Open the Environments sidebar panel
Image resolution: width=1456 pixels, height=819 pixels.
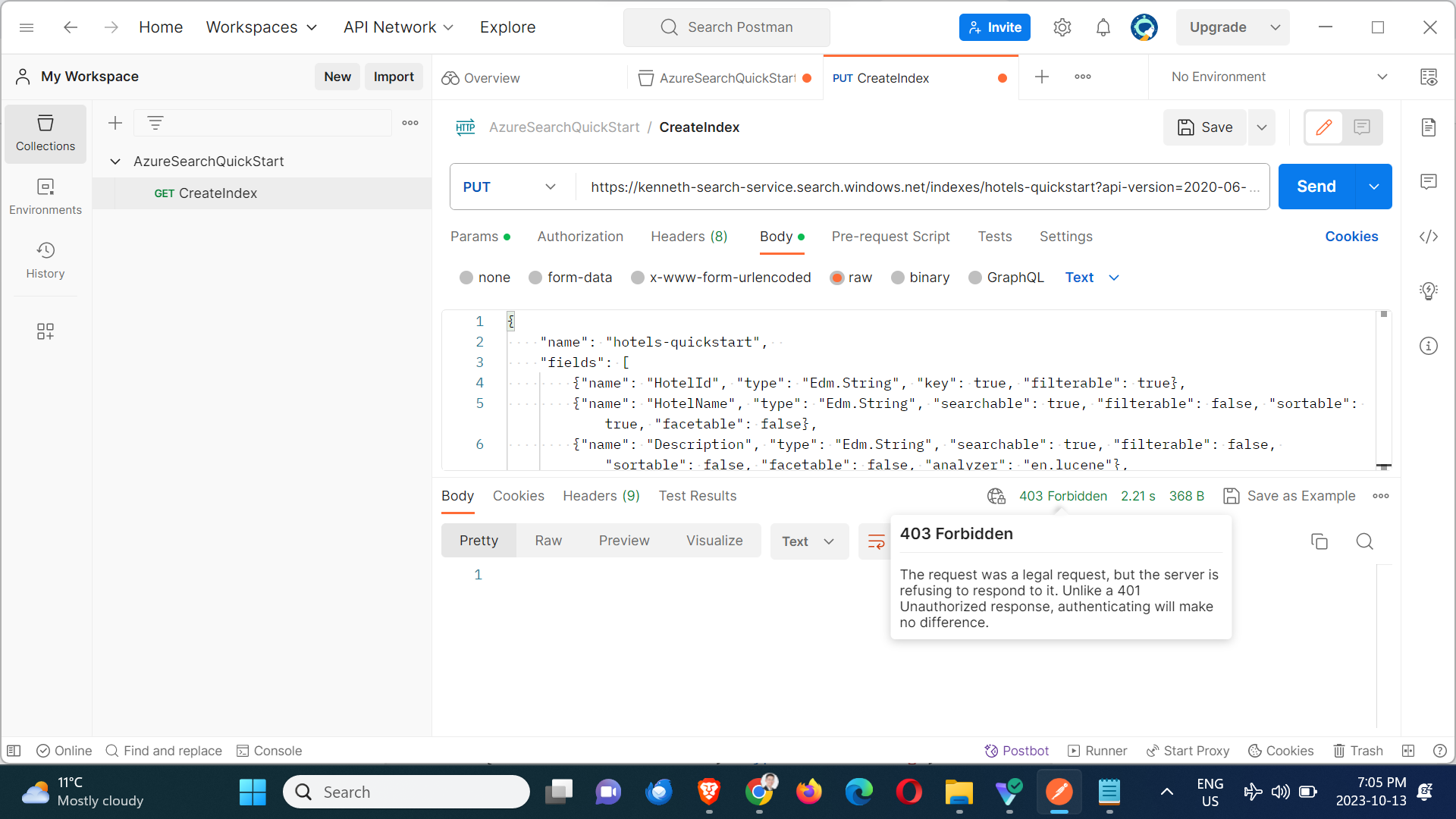point(45,196)
